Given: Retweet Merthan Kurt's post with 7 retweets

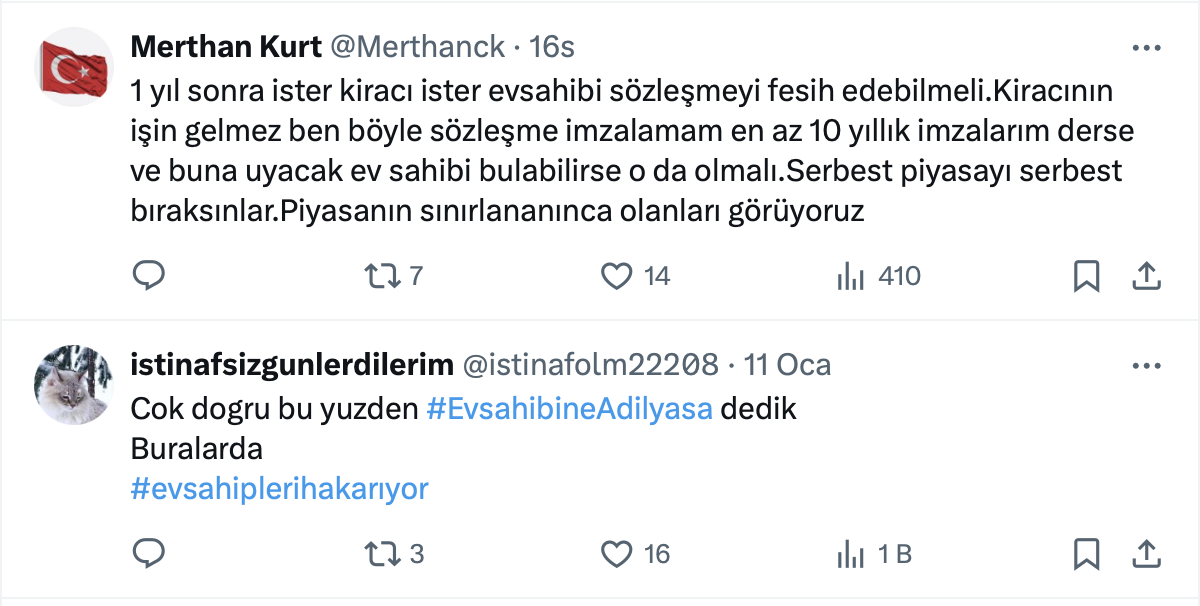Looking at the screenshot, I should [394, 275].
